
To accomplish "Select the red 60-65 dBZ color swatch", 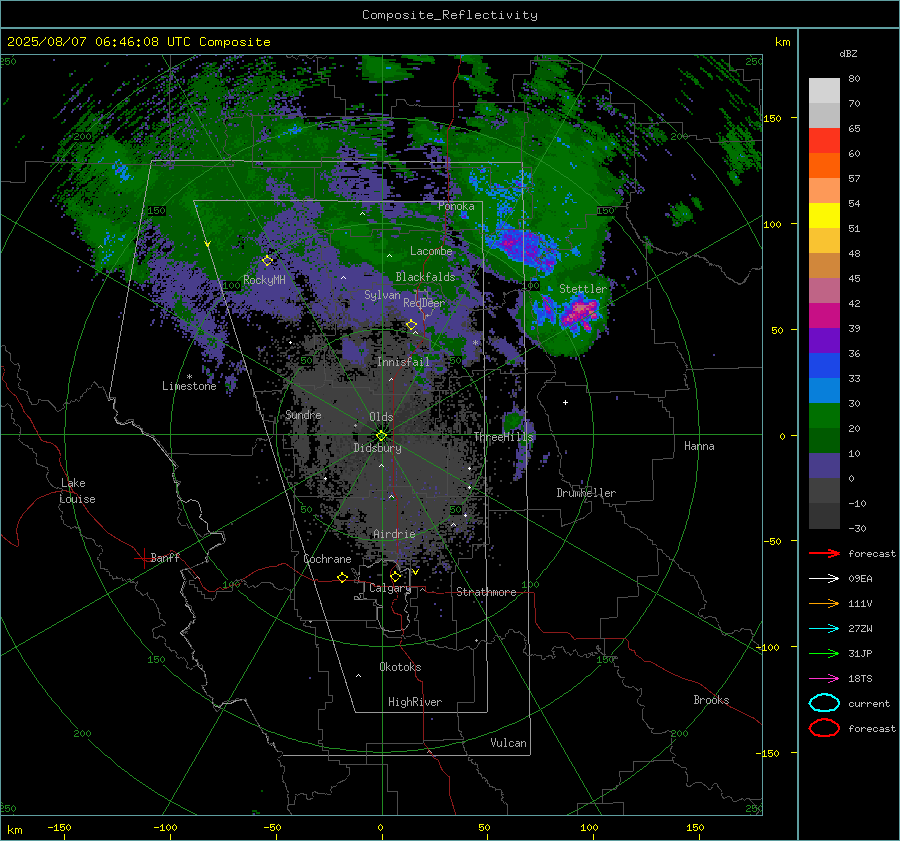I will tap(824, 141).
